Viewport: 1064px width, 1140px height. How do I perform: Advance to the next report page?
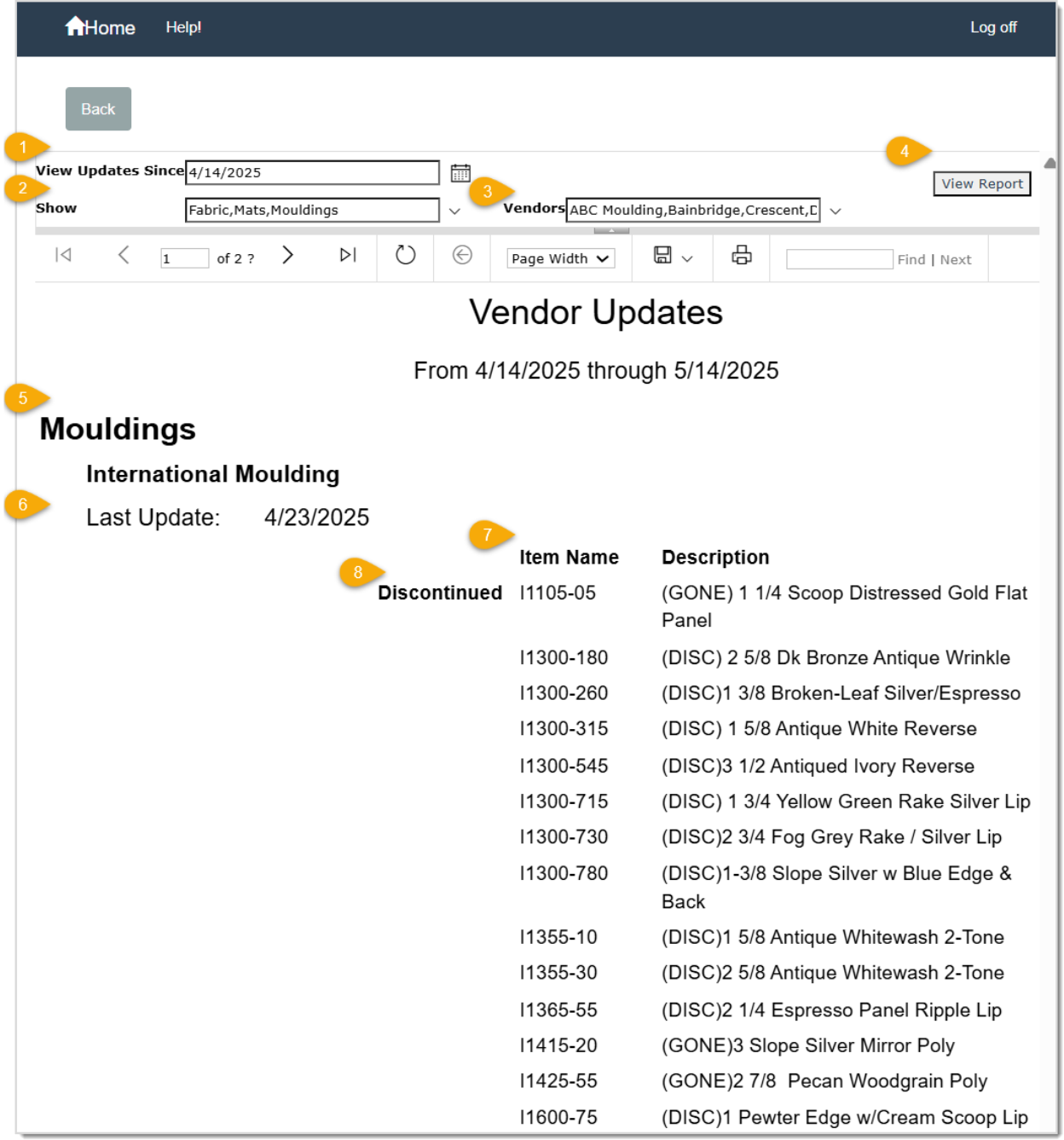(x=288, y=254)
